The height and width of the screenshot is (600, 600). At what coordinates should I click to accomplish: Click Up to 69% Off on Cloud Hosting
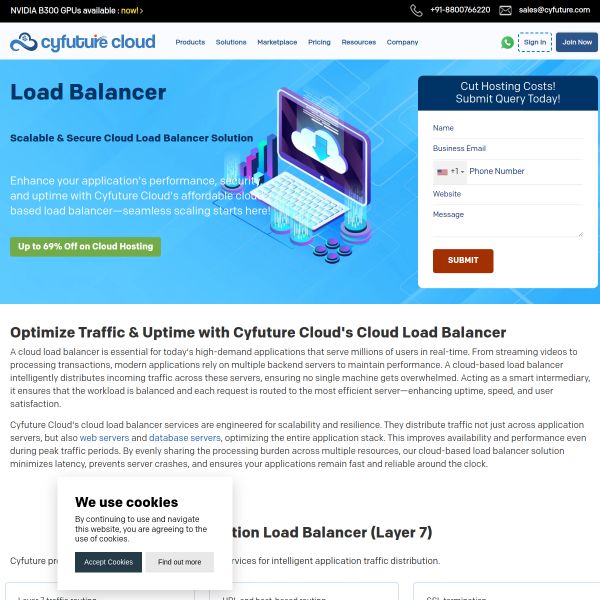click(85, 246)
